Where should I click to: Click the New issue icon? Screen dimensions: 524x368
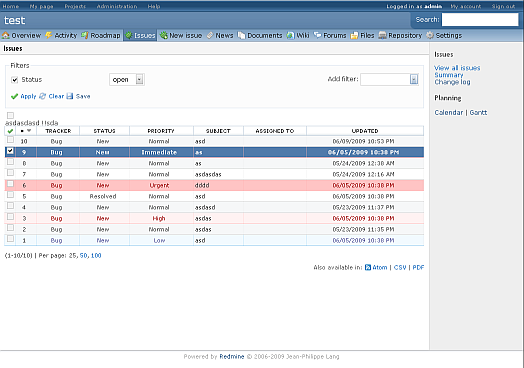click(163, 35)
